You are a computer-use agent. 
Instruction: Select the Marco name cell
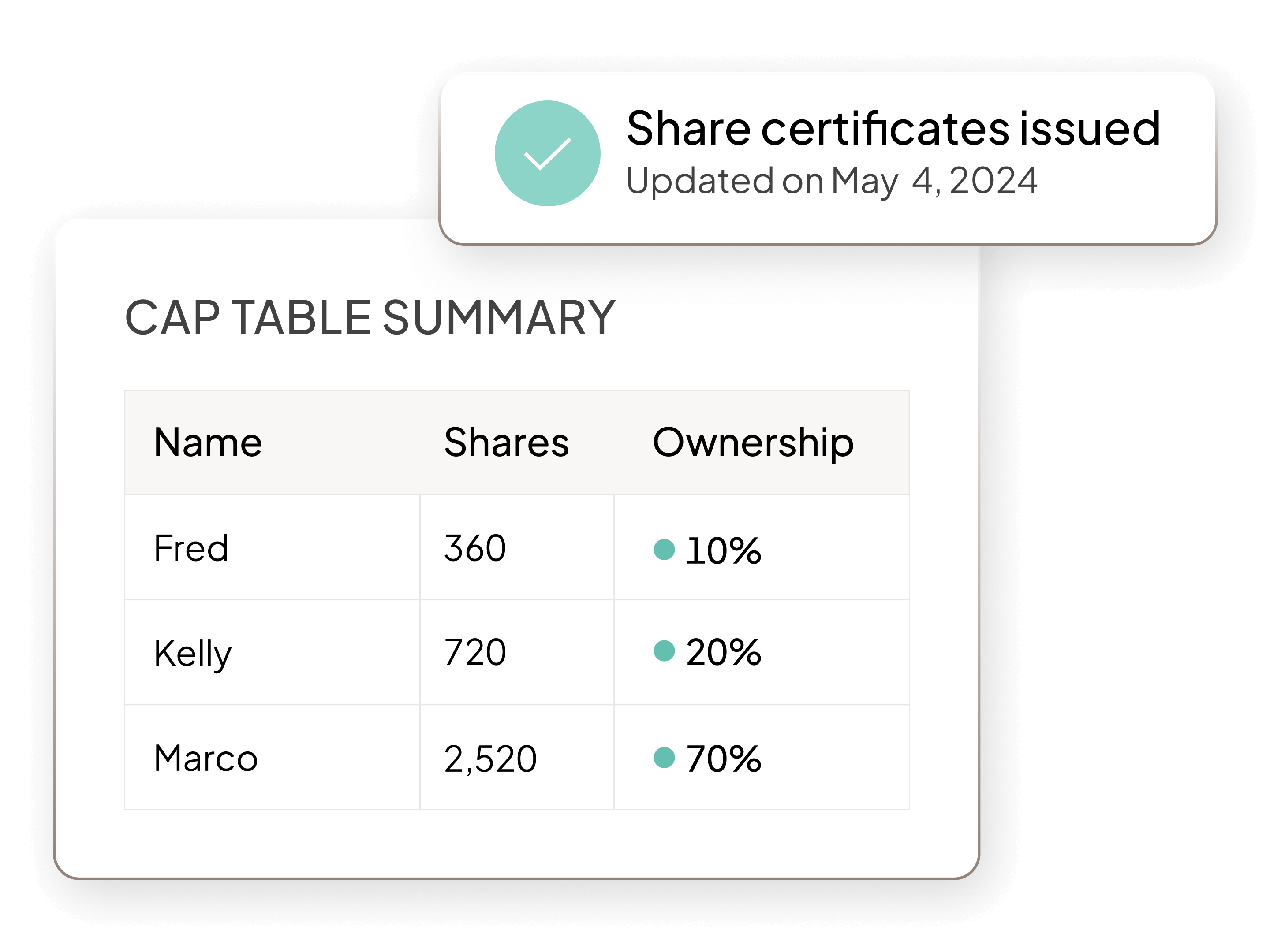pos(272,758)
